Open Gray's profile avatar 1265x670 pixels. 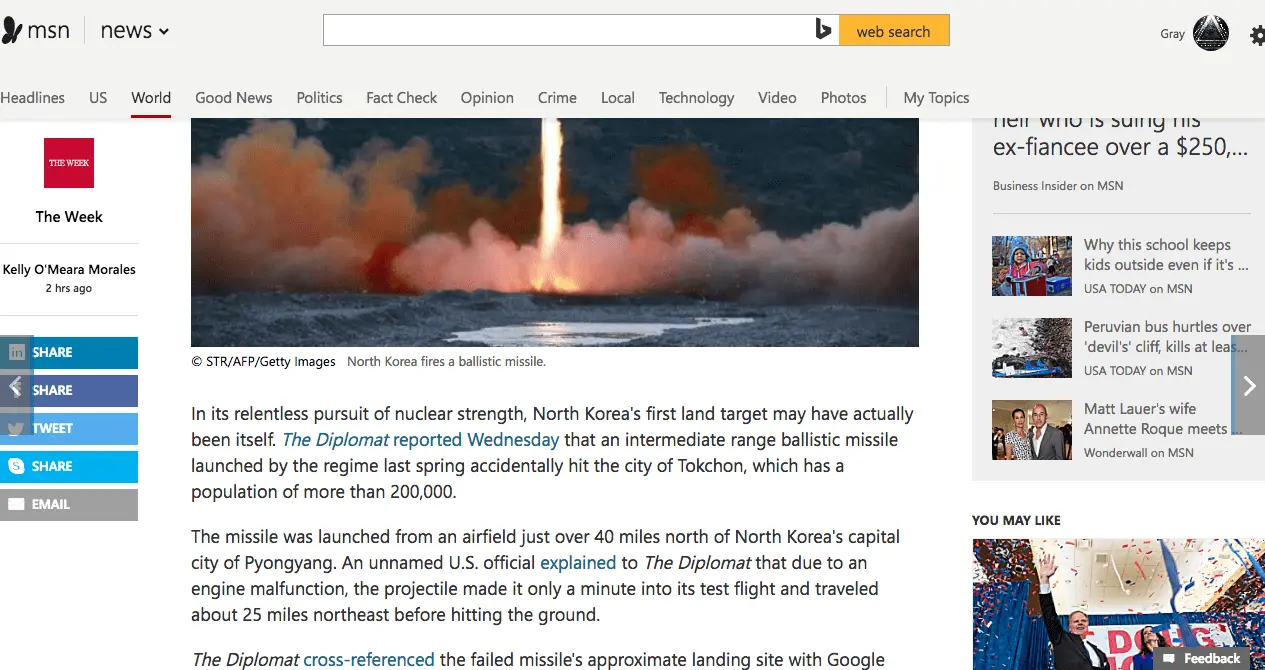point(1211,33)
